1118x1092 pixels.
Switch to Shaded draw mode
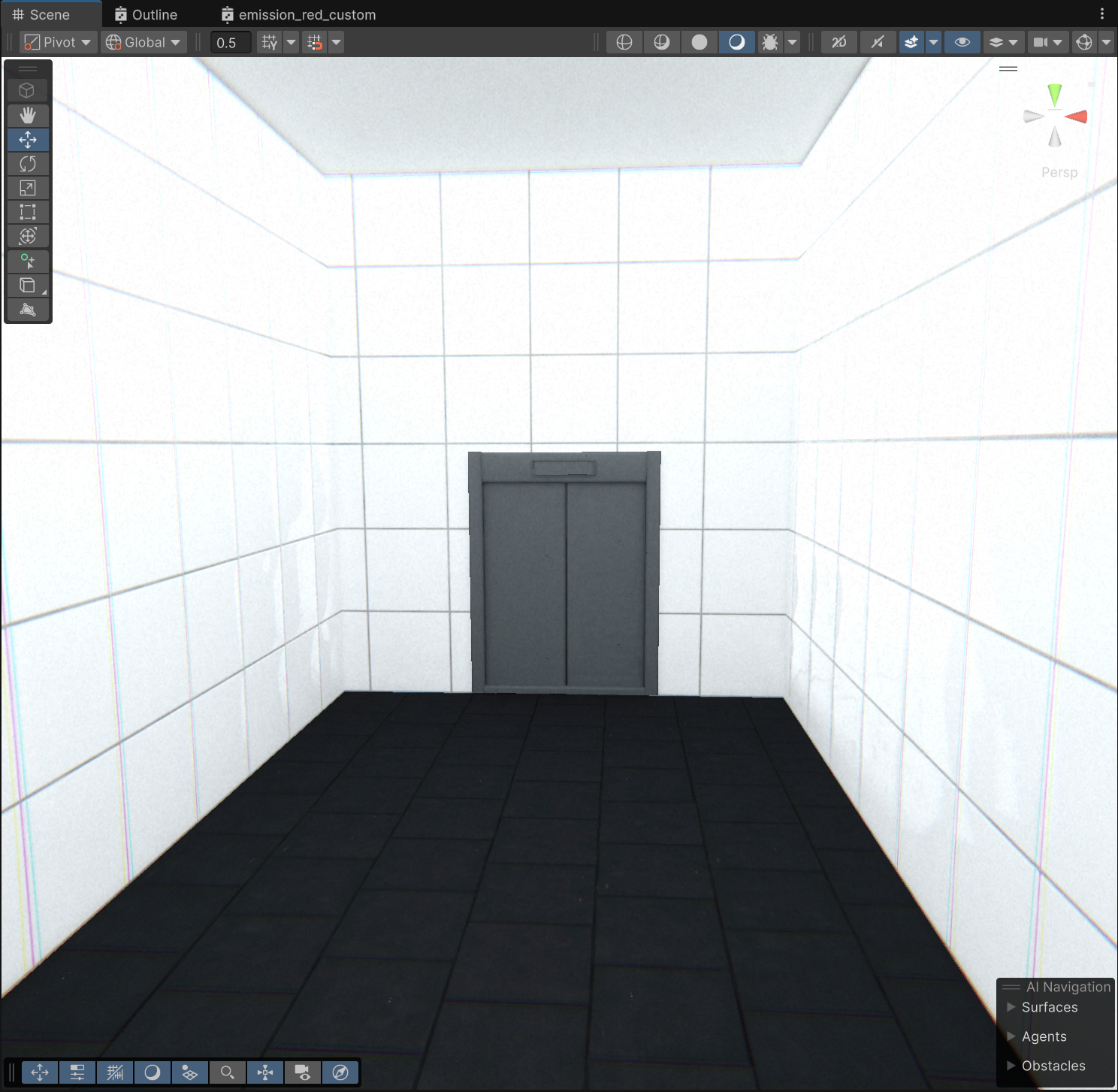point(737,42)
